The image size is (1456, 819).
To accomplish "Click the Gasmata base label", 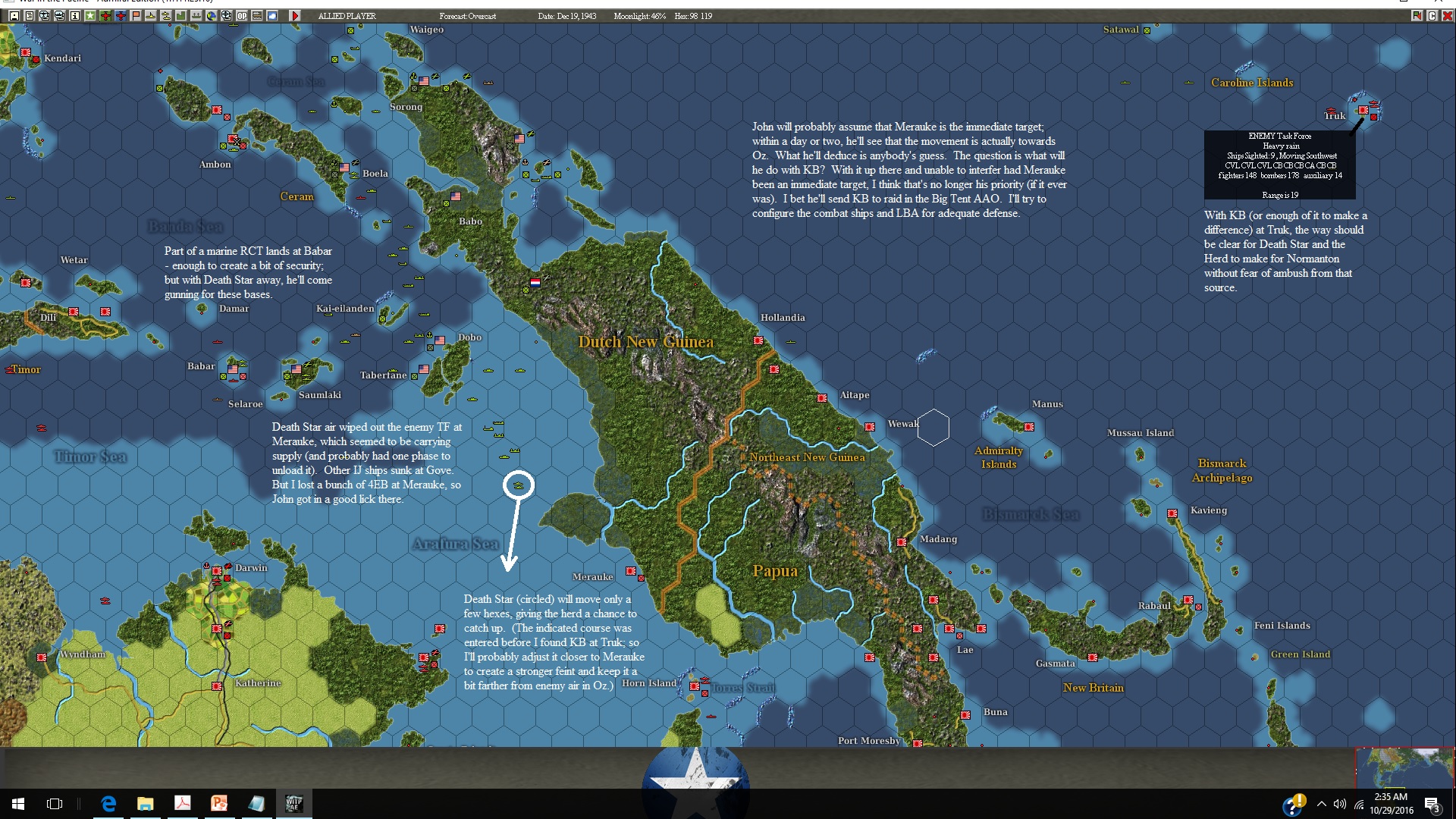I will point(1056,664).
